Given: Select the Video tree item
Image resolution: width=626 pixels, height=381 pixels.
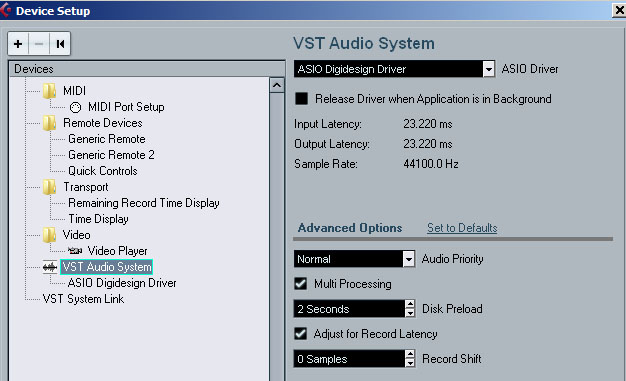Looking at the screenshot, I should [76, 235].
